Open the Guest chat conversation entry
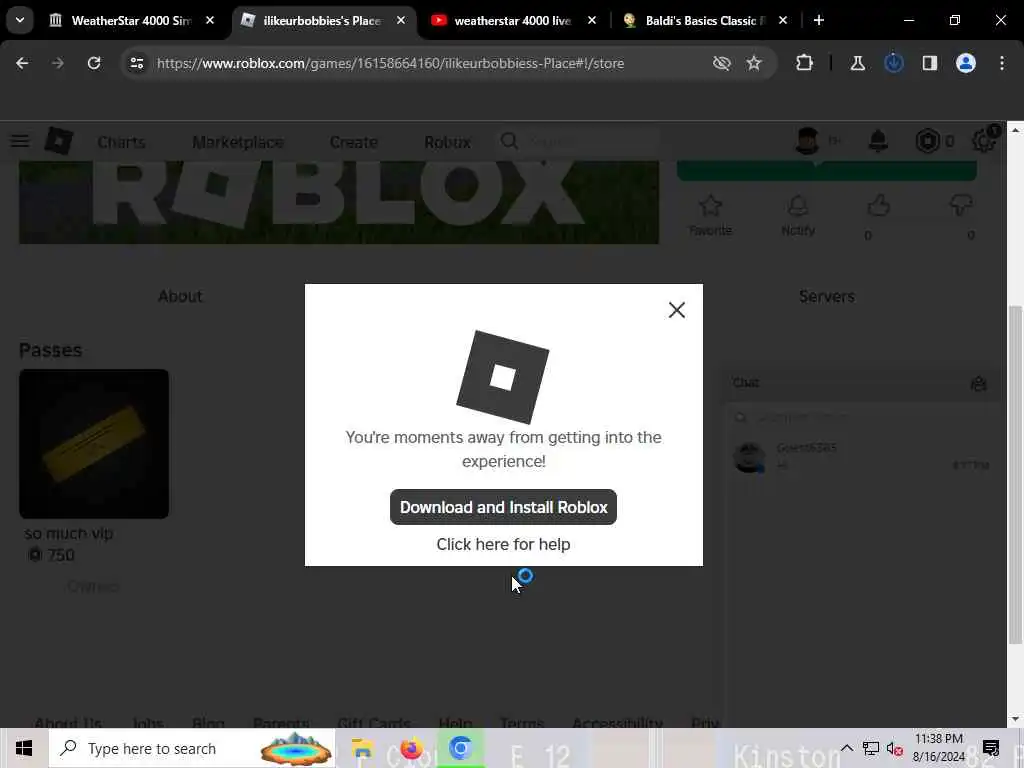The height and width of the screenshot is (768, 1024). 862,456
